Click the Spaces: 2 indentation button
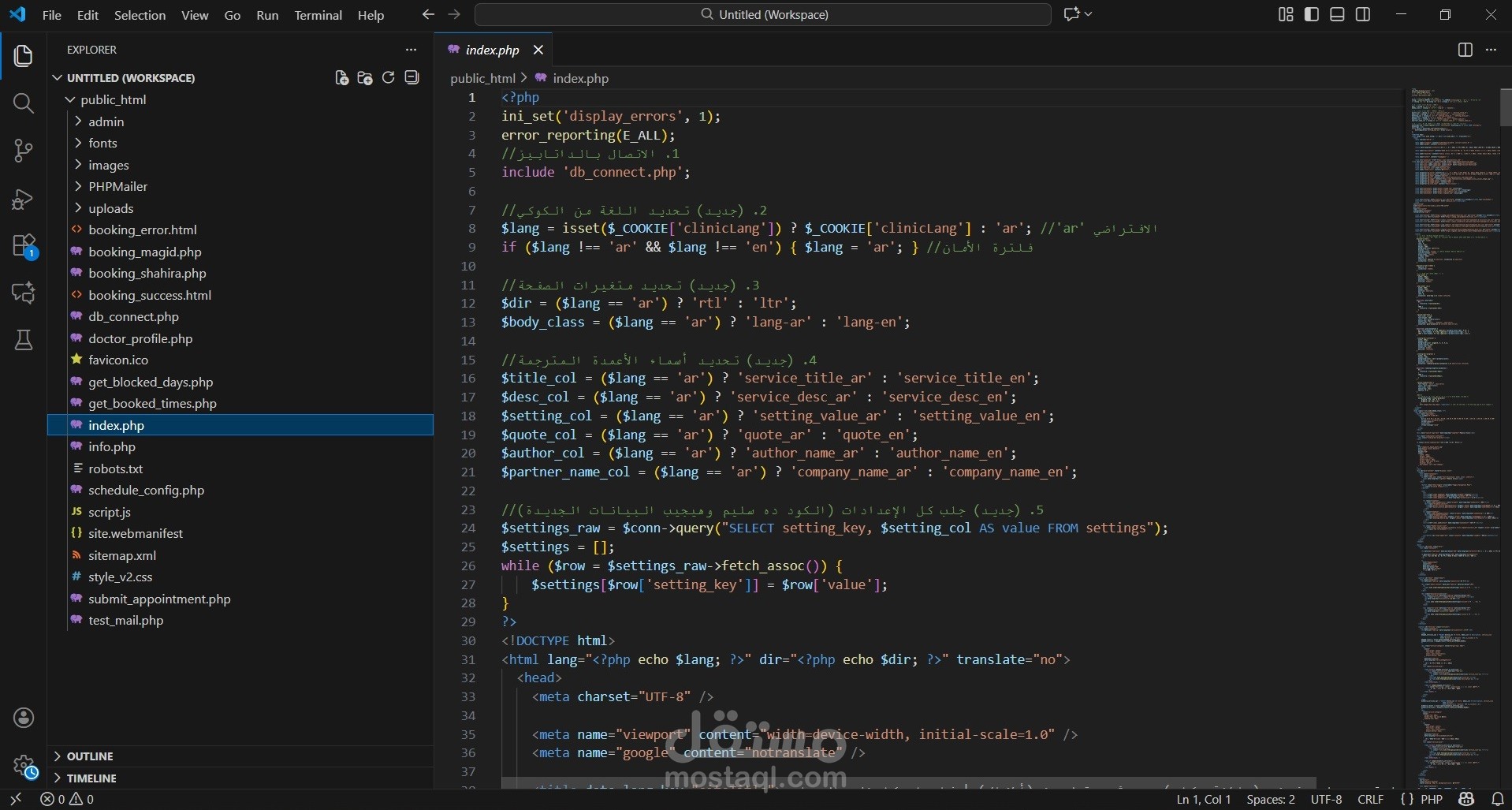The width and height of the screenshot is (1512, 810). click(1270, 799)
